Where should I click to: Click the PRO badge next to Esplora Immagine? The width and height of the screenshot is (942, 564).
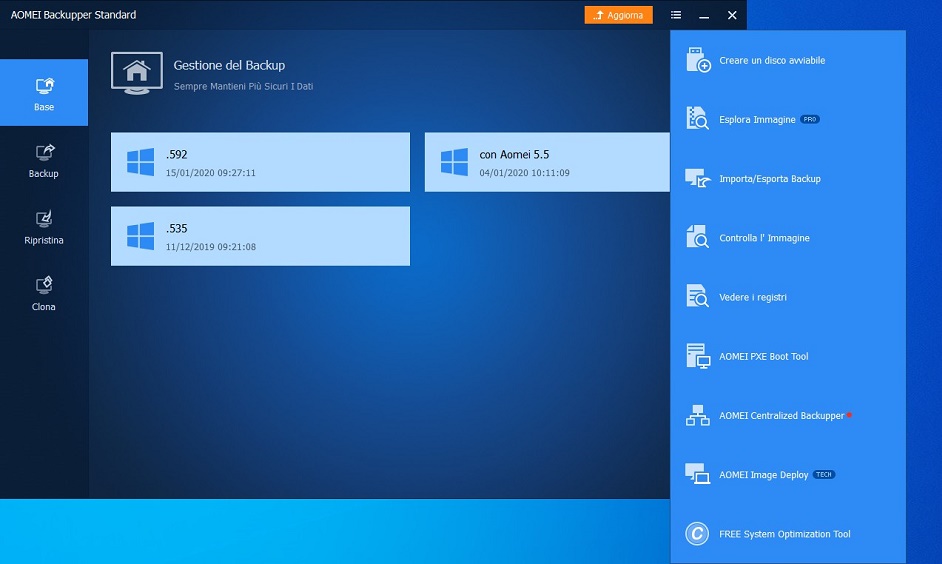tap(810, 119)
